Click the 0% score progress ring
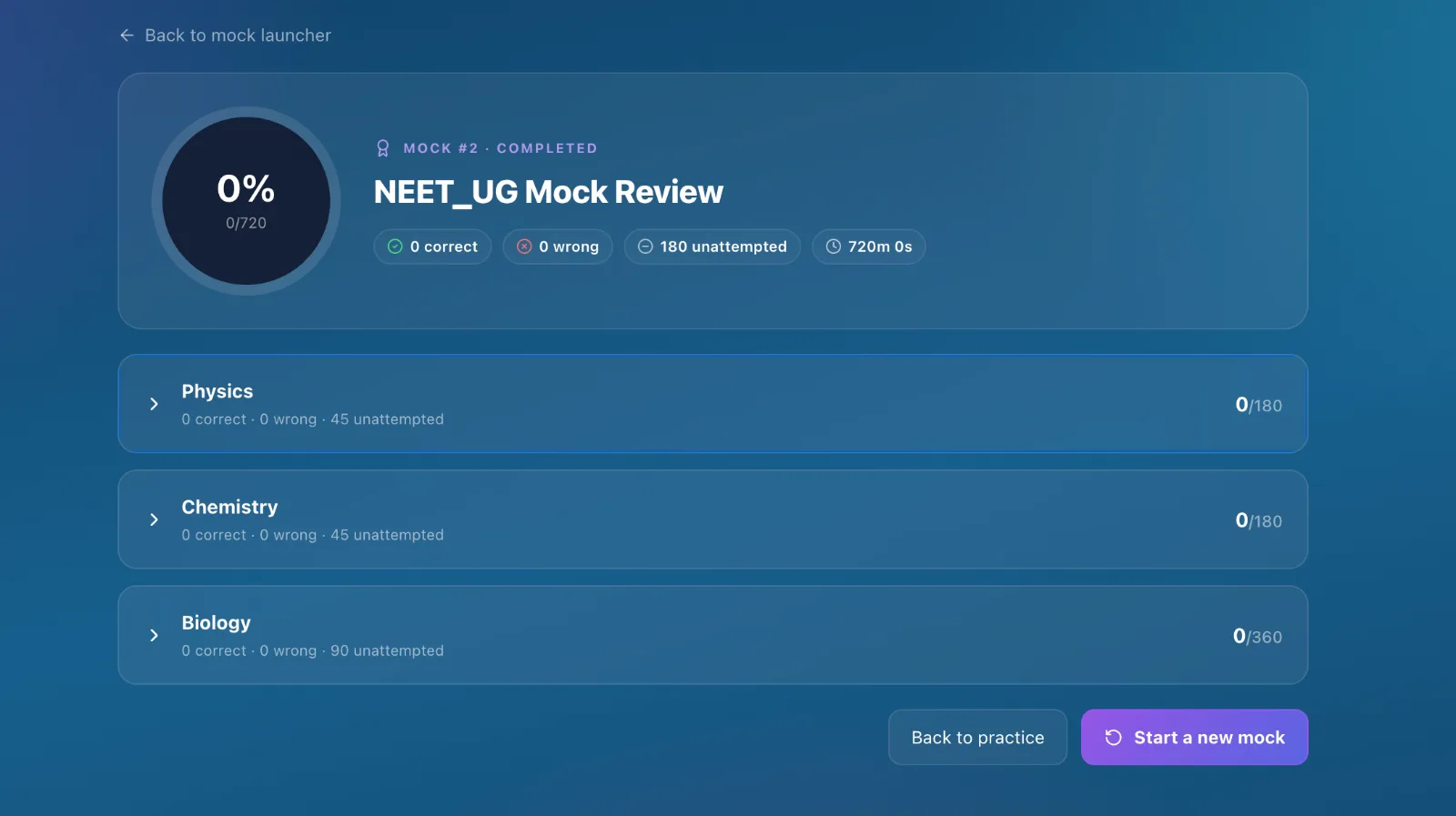This screenshot has height=816, width=1456. pyautogui.click(x=246, y=201)
